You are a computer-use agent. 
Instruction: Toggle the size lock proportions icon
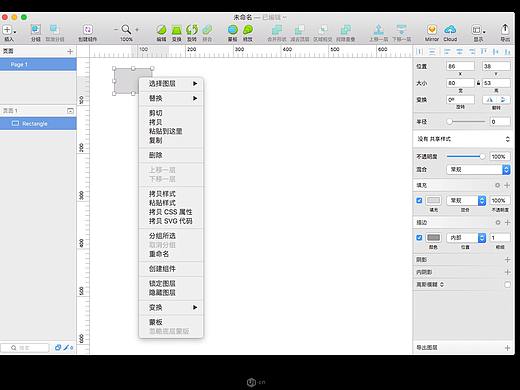pyautogui.click(x=478, y=83)
